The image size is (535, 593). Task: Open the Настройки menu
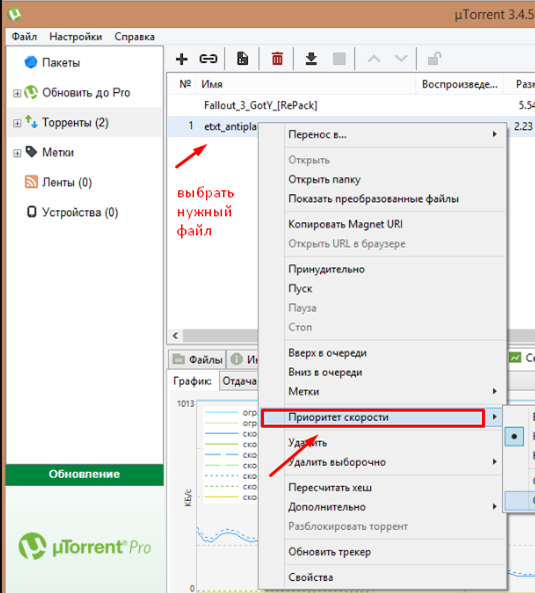[x=76, y=37]
